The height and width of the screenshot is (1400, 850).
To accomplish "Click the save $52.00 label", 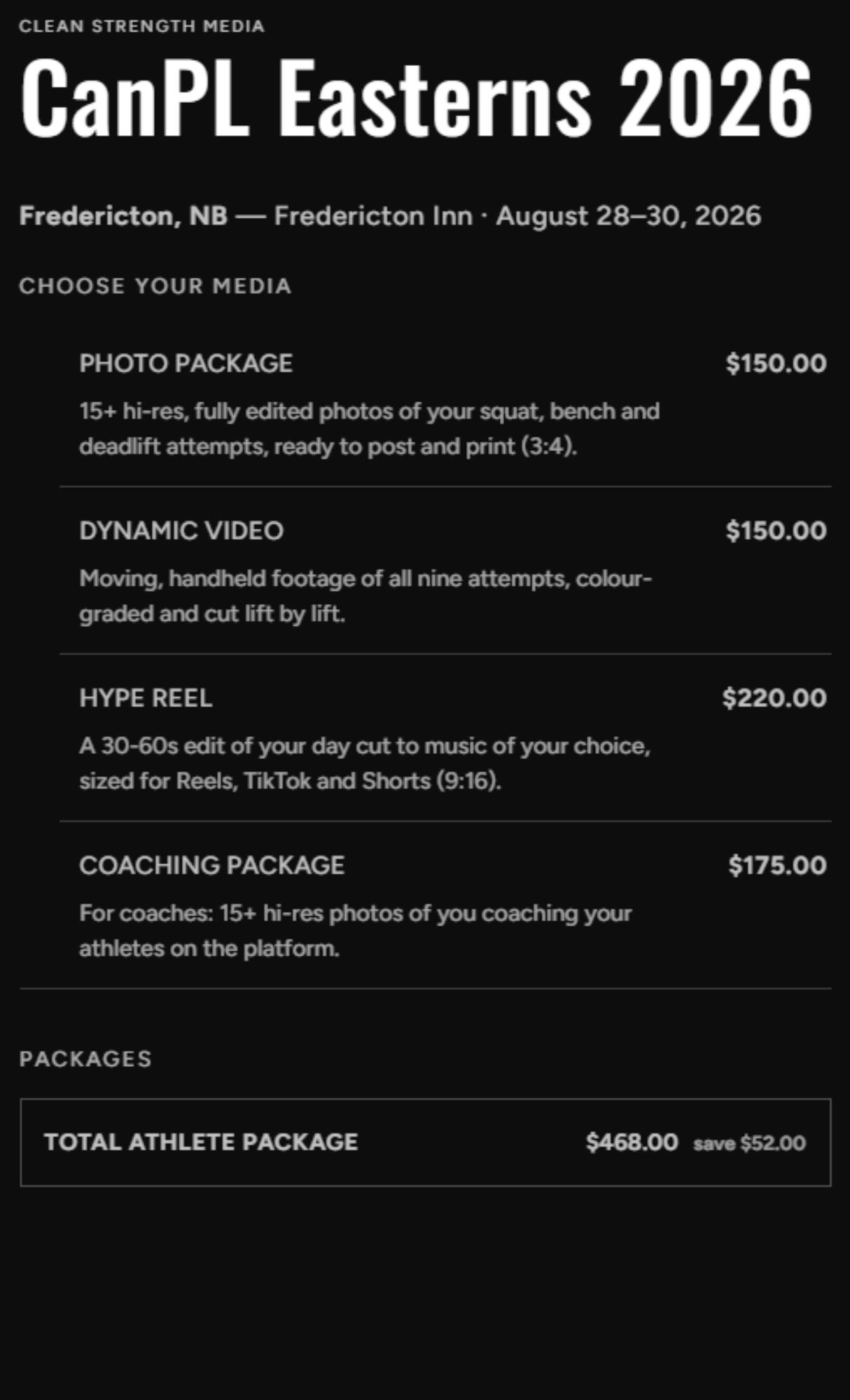I will [x=749, y=1144].
